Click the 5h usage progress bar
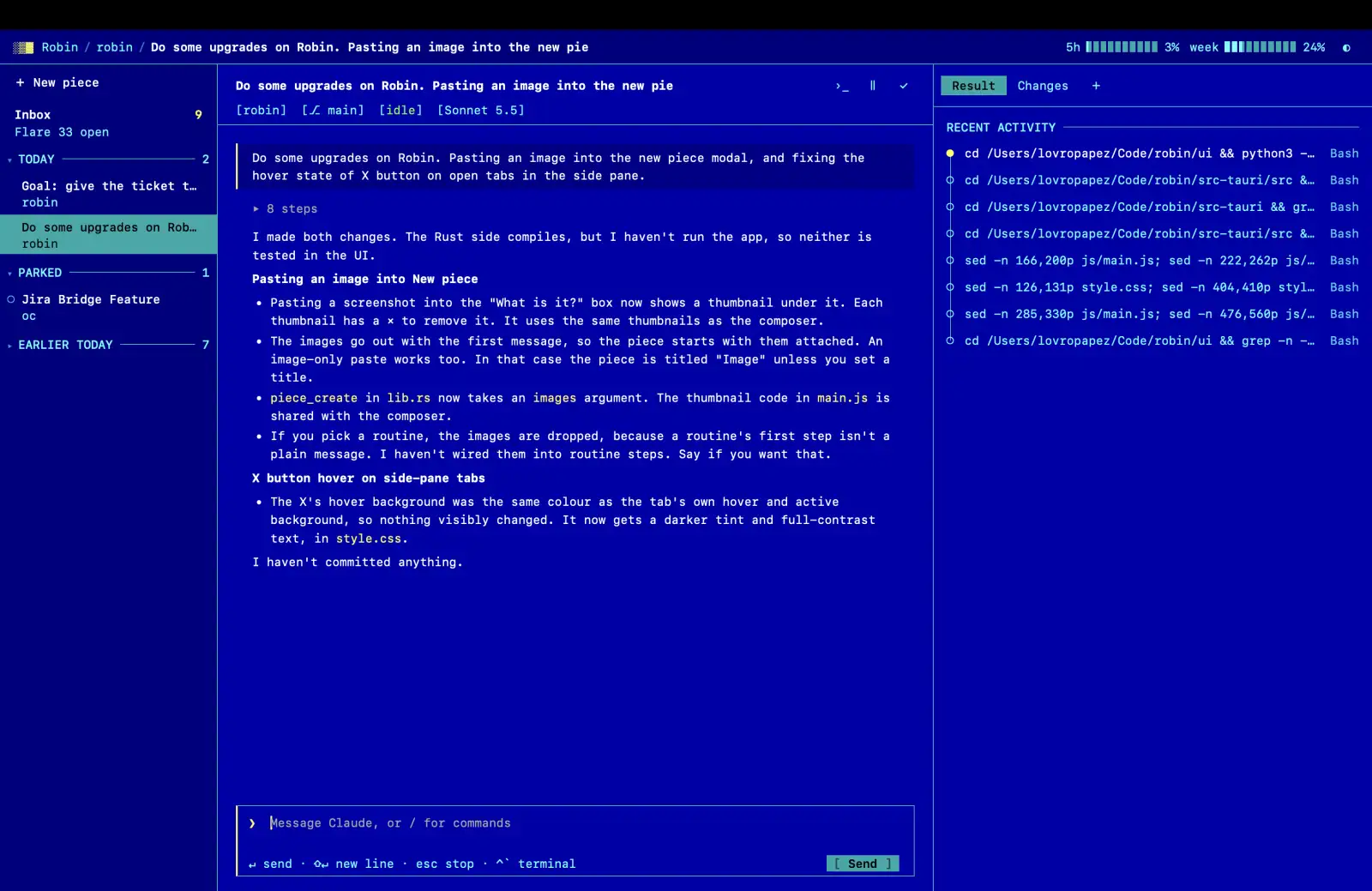Image resolution: width=1372 pixels, height=891 pixels. 1122,47
